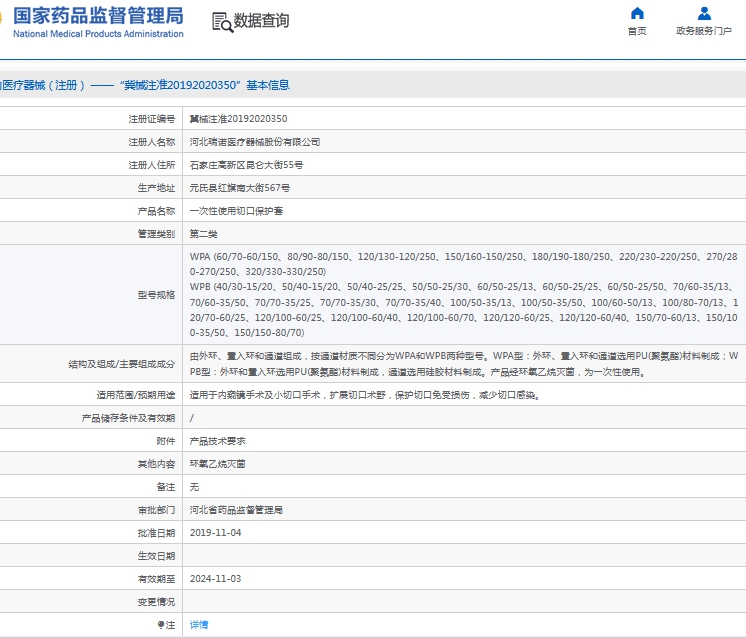Select intended use text 适用于内窥镜手术
This screenshot has width=746, height=638.
click(364, 395)
